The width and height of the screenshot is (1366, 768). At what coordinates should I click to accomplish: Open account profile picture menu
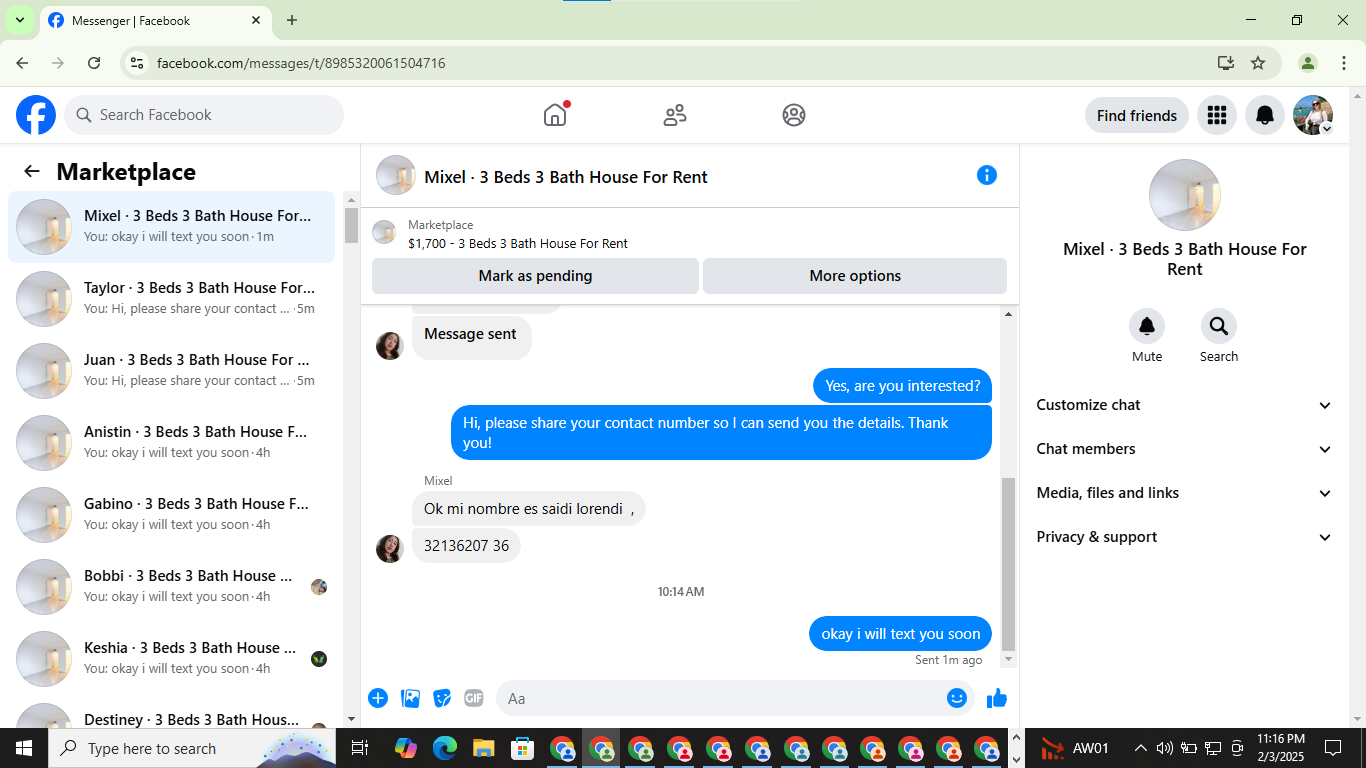pos(1313,115)
